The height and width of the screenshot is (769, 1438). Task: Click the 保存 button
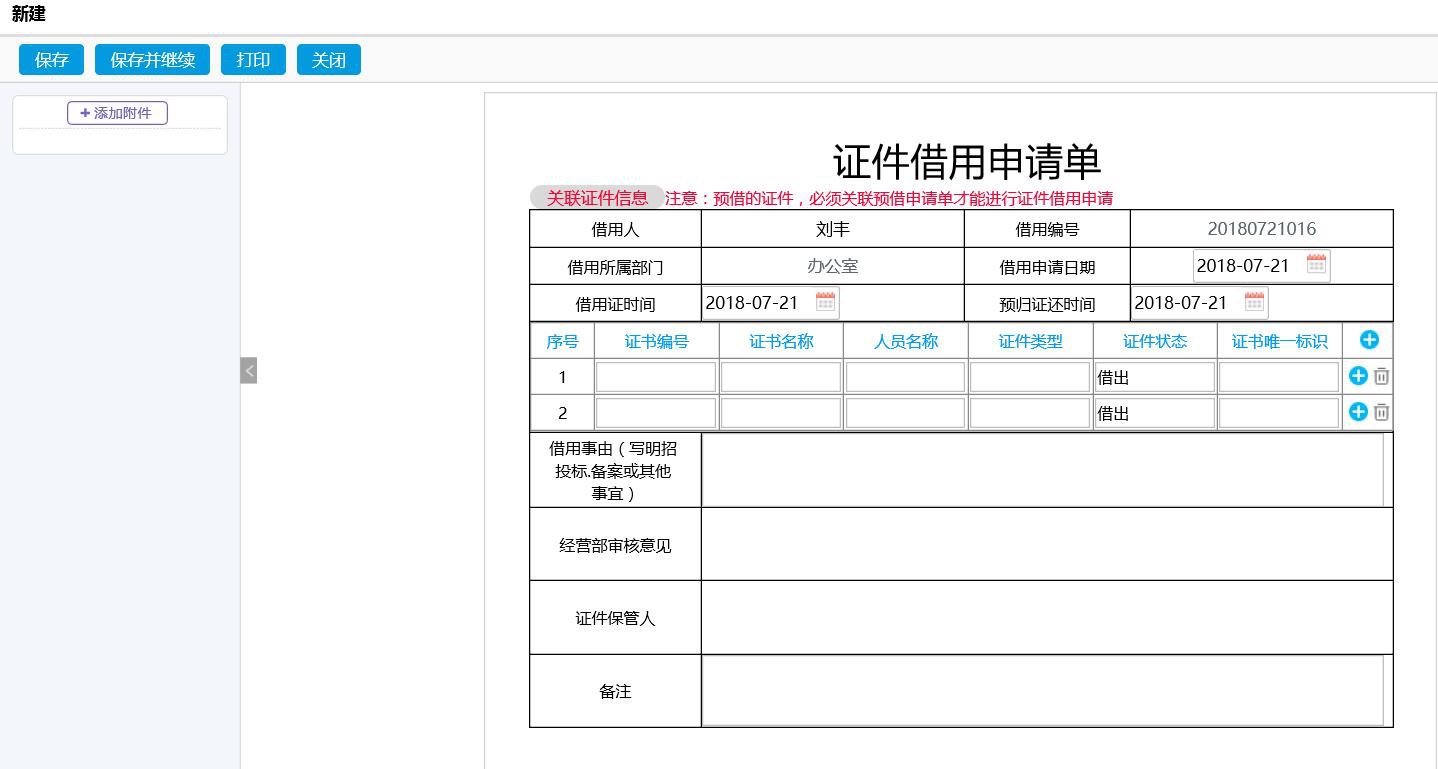pyautogui.click(x=51, y=60)
